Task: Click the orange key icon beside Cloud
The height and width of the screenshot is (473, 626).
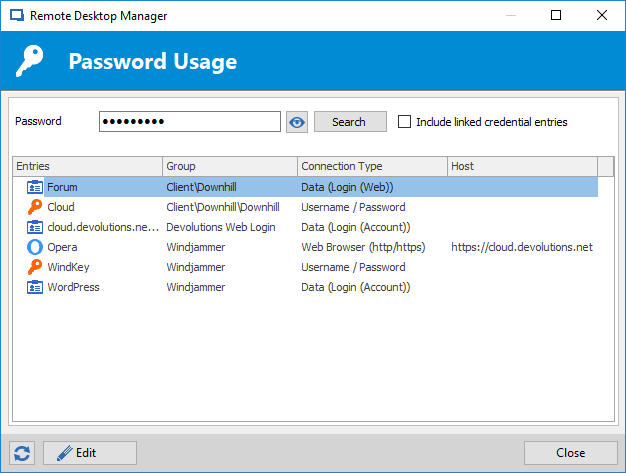Action: [35, 207]
